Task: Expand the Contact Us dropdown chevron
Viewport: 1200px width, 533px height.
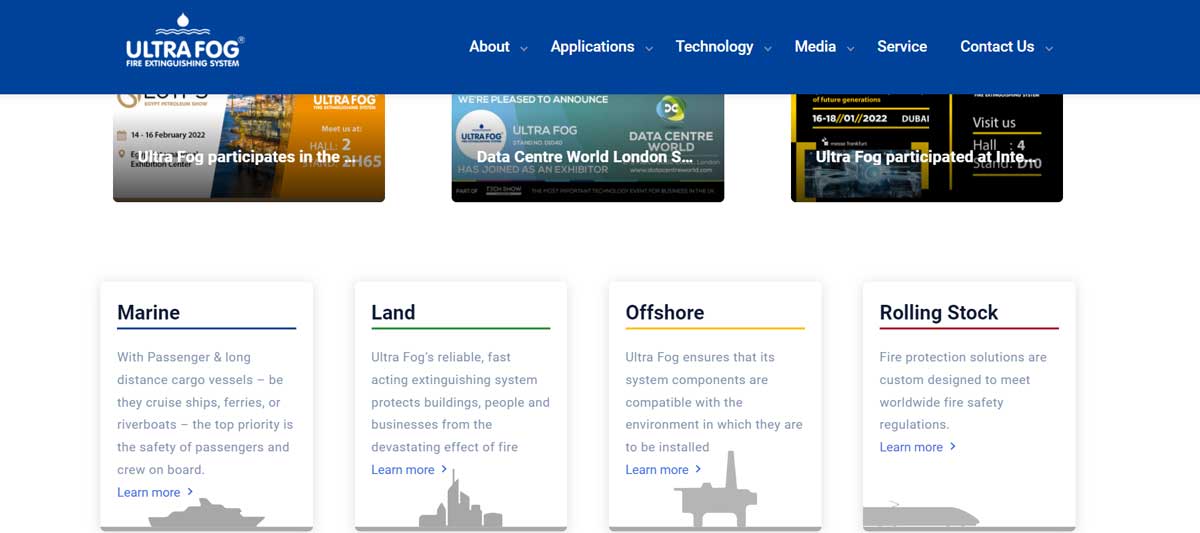Action: tap(1049, 48)
